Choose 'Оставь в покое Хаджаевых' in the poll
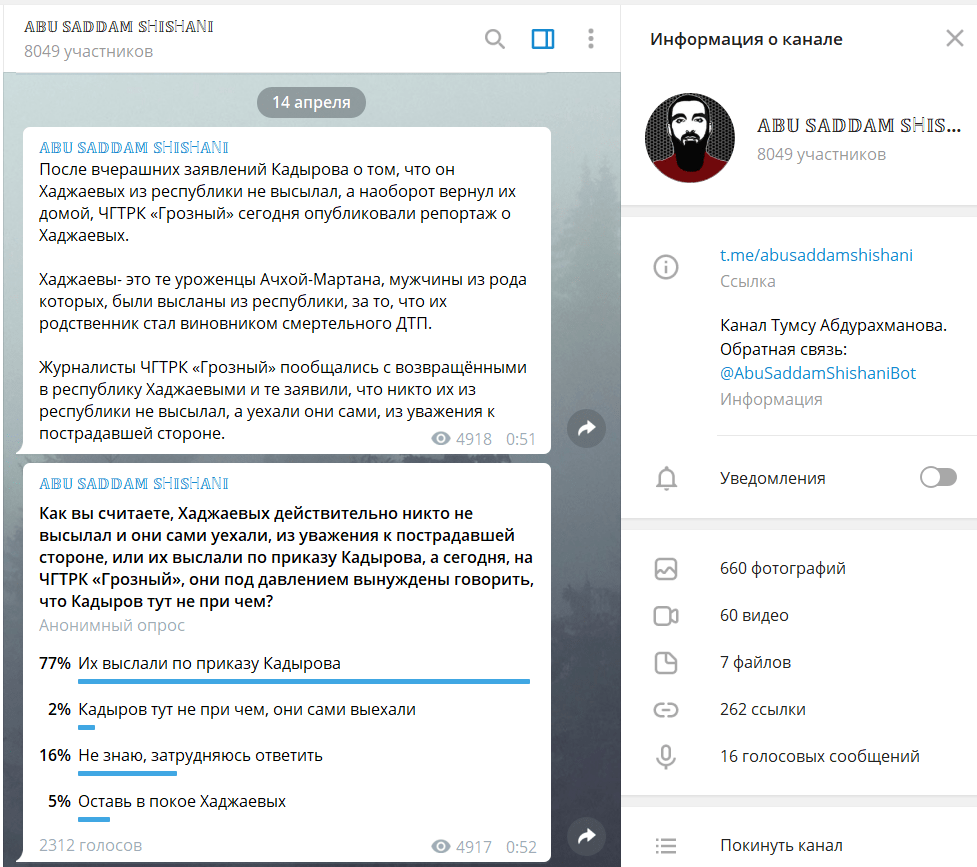This screenshot has width=977, height=867. click(x=185, y=801)
